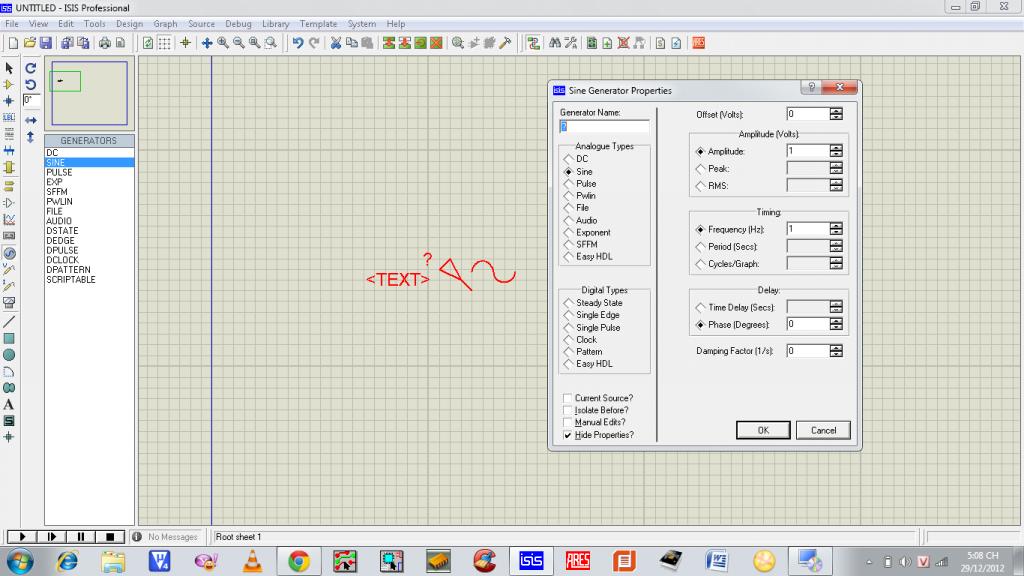Toggle the grid display icon
1024x576 pixels.
point(165,43)
